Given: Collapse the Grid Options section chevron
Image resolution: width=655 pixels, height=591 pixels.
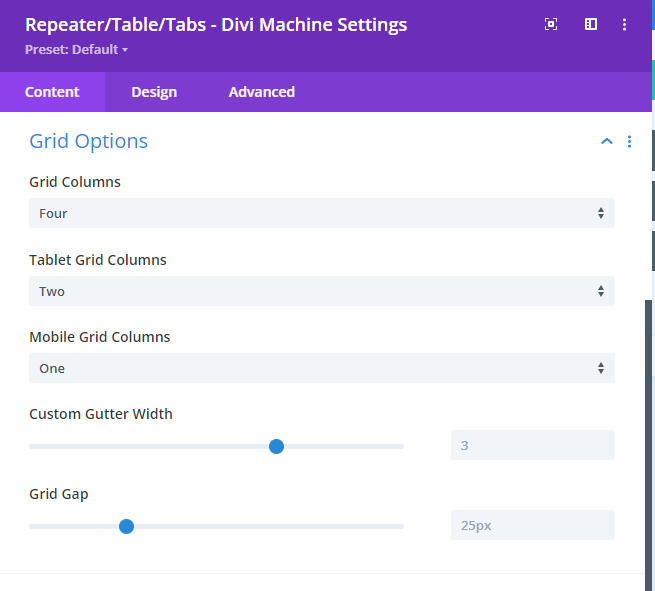Looking at the screenshot, I should click(x=606, y=142).
